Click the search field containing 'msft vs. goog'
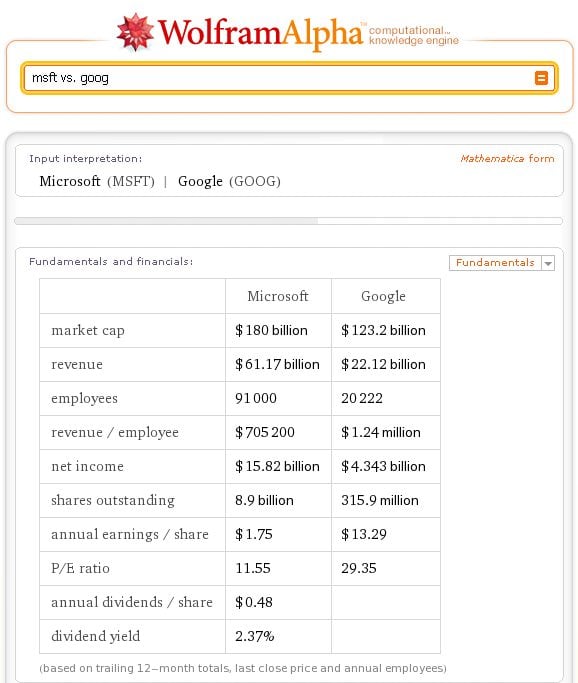The width and height of the screenshot is (578, 683). pyautogui.click(x=289, y=78)
